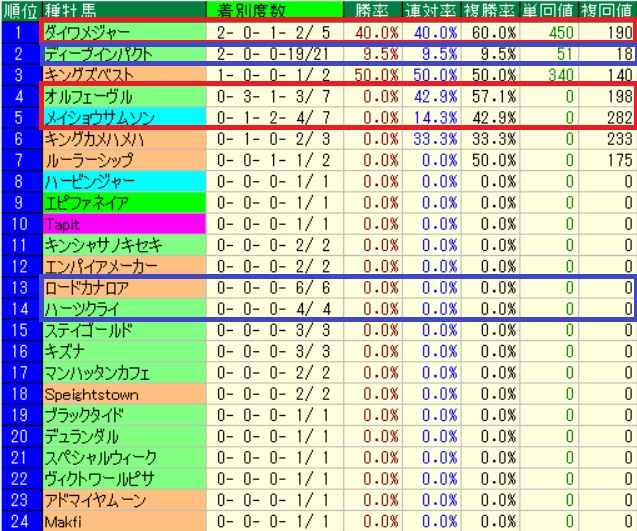Image resolution: width=637 pixels, height=531 pixels.
Task: Click the 勝率 column header
Action: pos(373,11)
